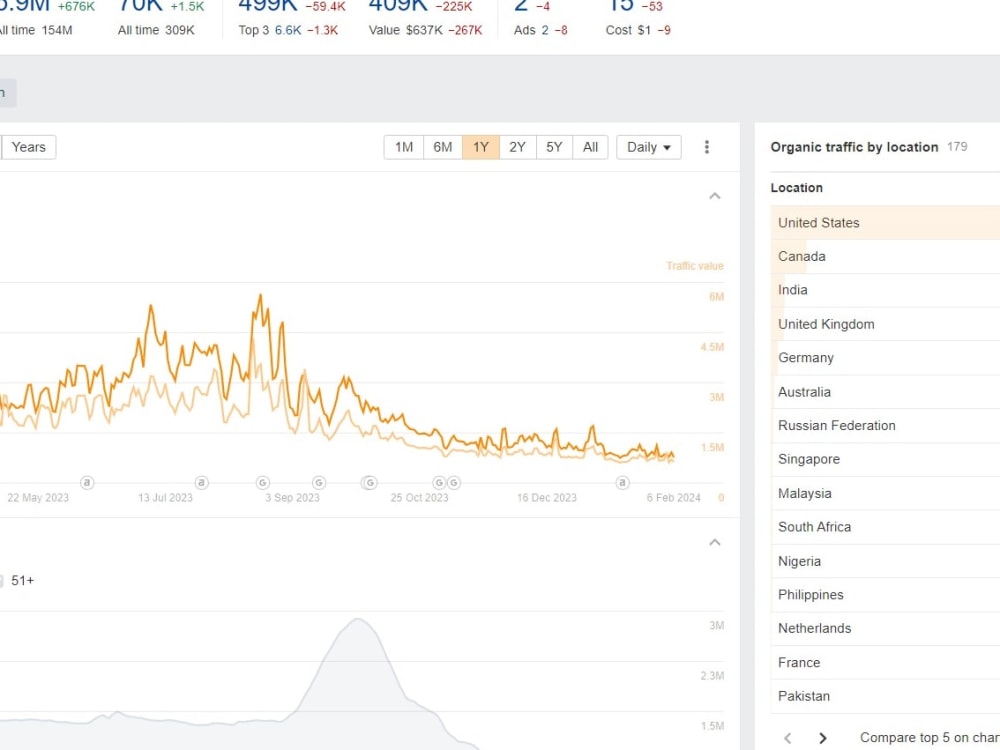Click the 'a' marker right of 13 Jul 2023
1000x750 pixels.
(202, 483)
